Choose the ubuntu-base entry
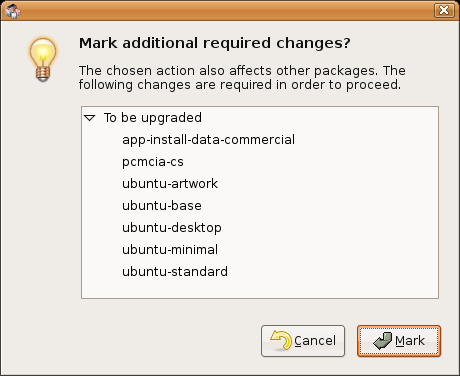This screenshot has height=376, width=460. pyautogui.click(x=162, y=206)
